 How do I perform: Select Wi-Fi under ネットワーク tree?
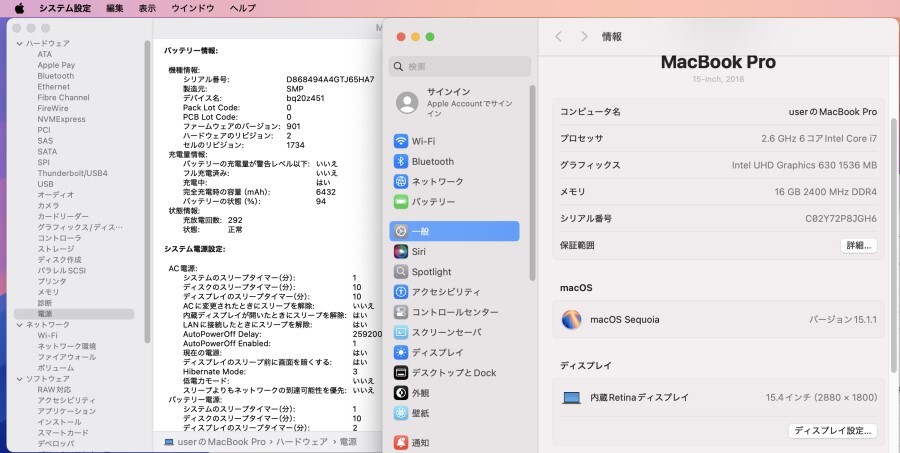(47, 335)
